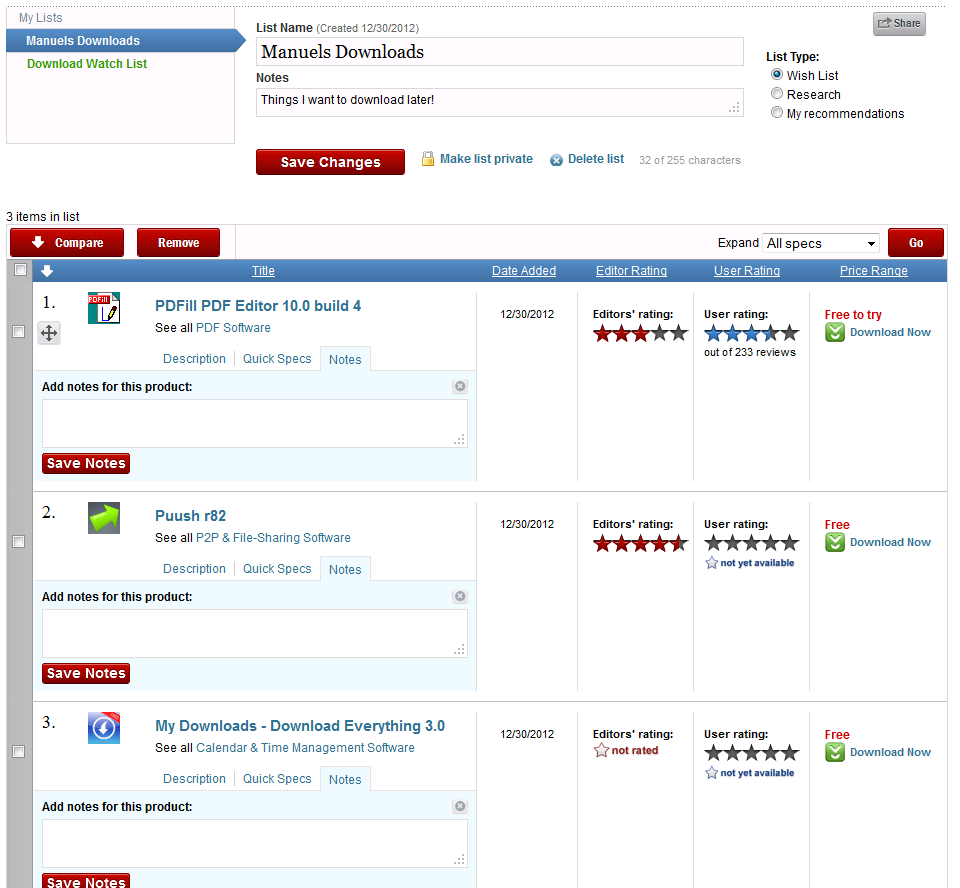The width and height of the screenshot is (960, 888).
Task: Open the Notes tab for Puush r82
Action: pos(345,570)
